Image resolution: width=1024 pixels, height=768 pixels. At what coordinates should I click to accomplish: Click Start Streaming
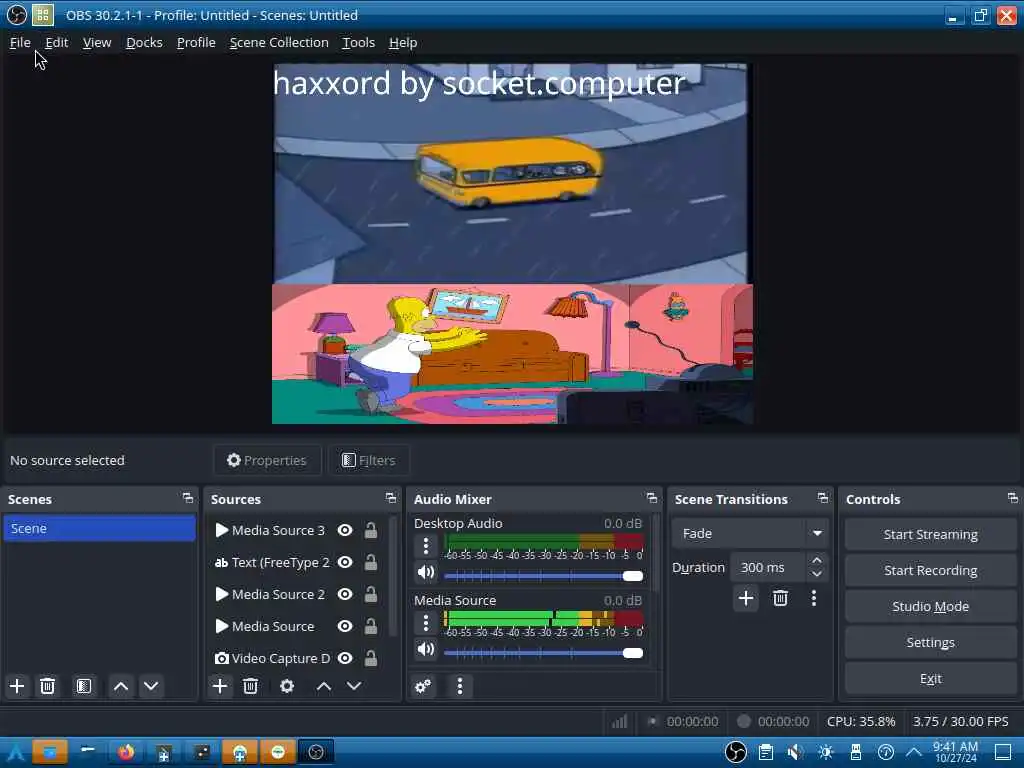pyautogui.click(x=931, y=534)
